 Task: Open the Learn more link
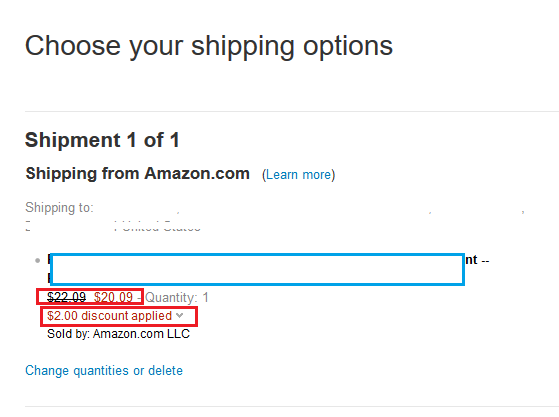299,175
